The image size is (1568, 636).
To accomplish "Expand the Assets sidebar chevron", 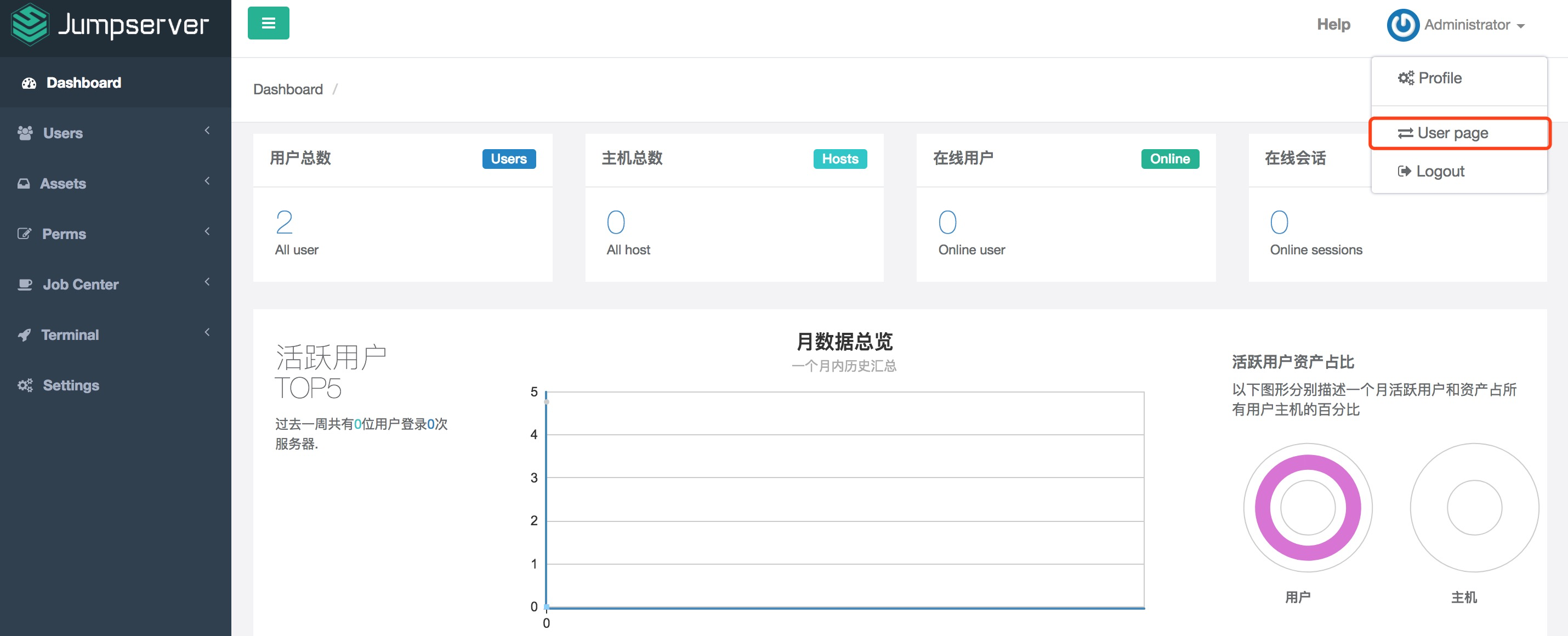I will (x=207, y=181).
